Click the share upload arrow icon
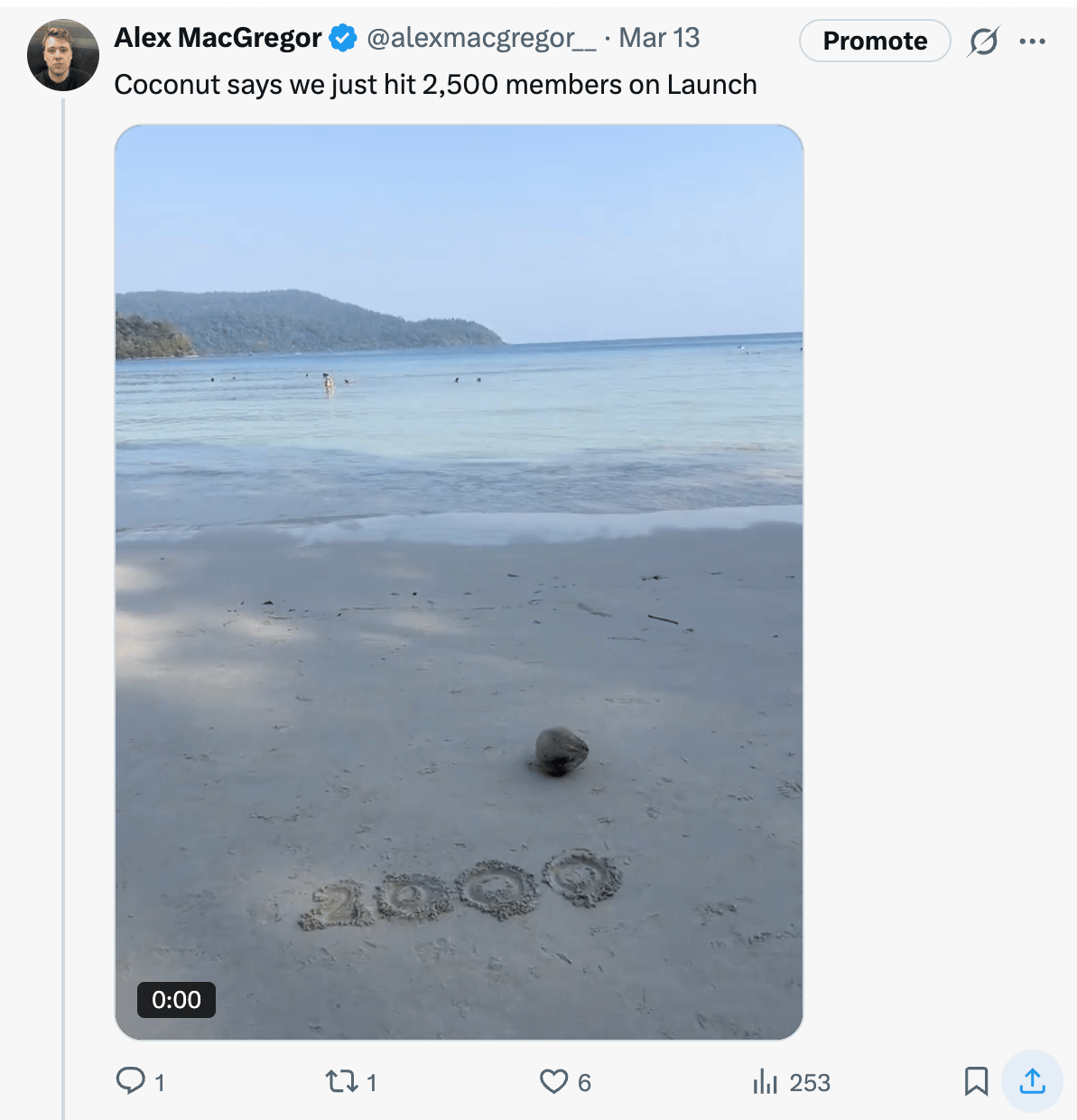The height and width of the screenshot is (1120, 1077). (x=1032, y=1080)
